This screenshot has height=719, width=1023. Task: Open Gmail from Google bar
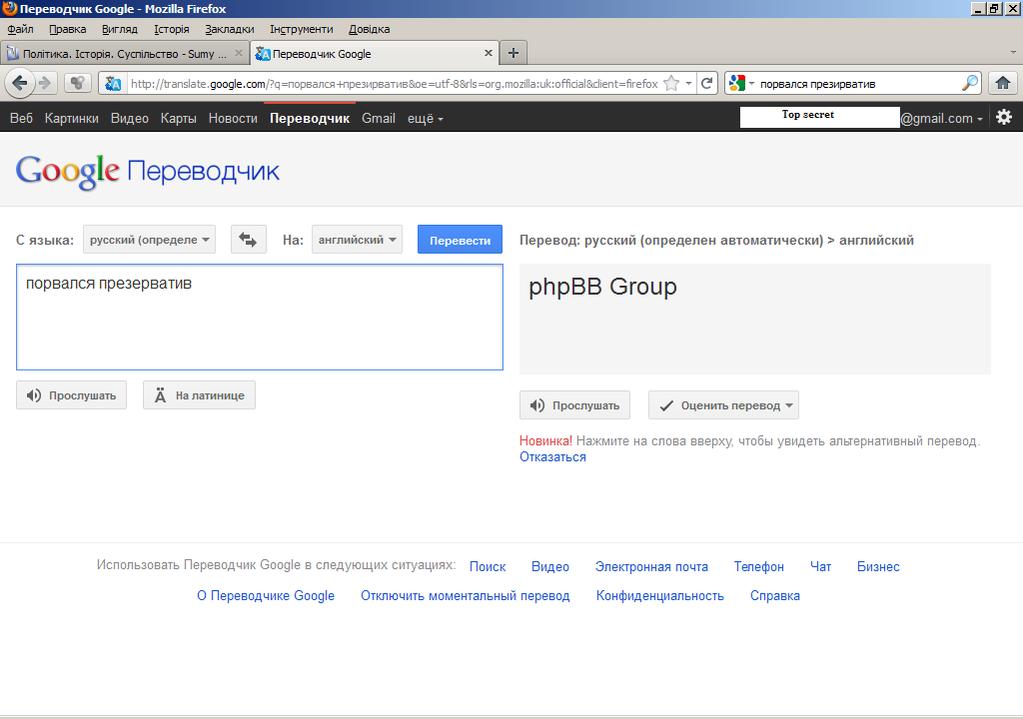(x=378, y=119)
